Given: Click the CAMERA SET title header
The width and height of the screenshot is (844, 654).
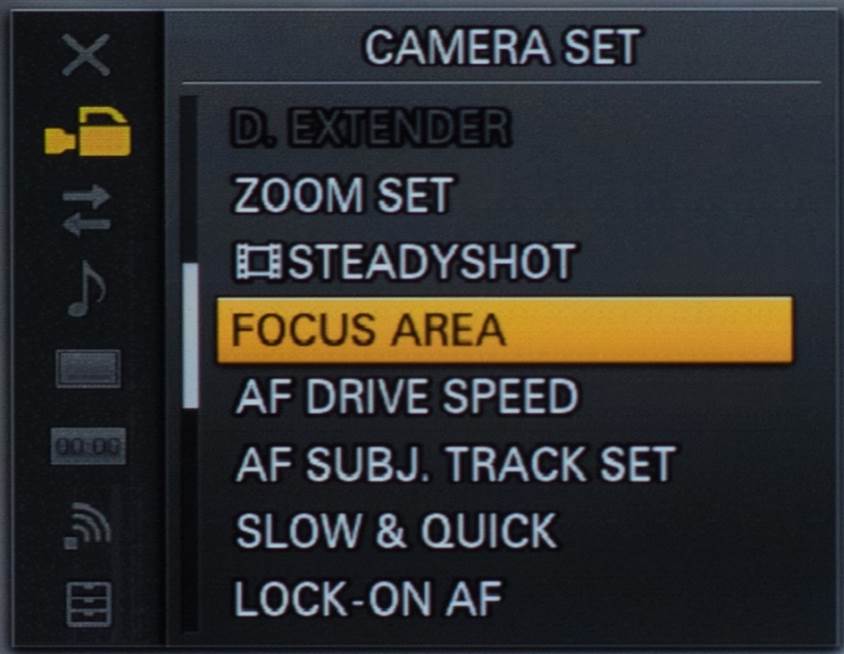Looking at the screenshot, I should click(x=503, y=47).
